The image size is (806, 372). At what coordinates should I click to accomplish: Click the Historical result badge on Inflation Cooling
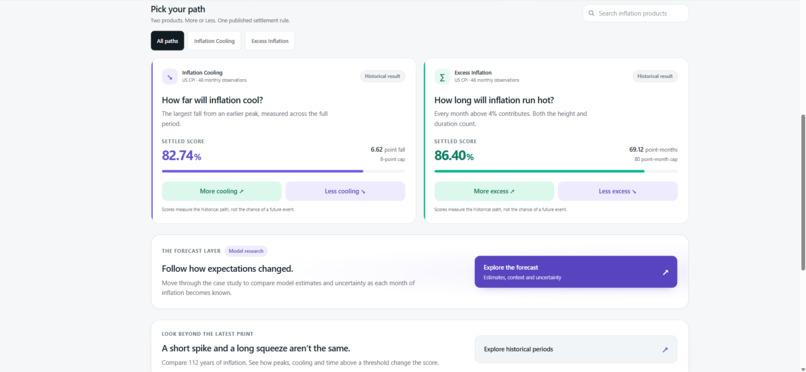click(382, 76)
